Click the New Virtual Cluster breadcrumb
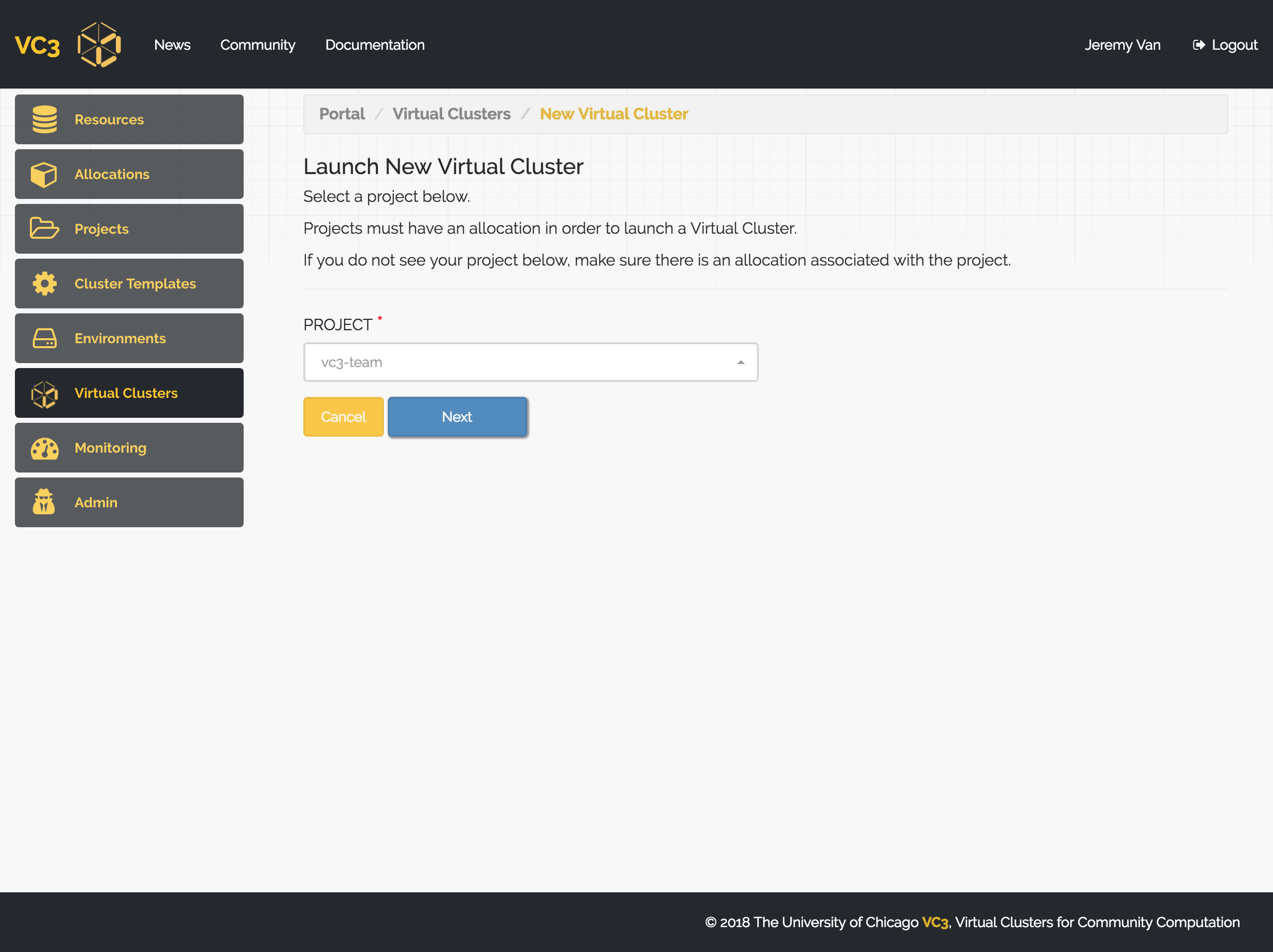 pos(614,114)
